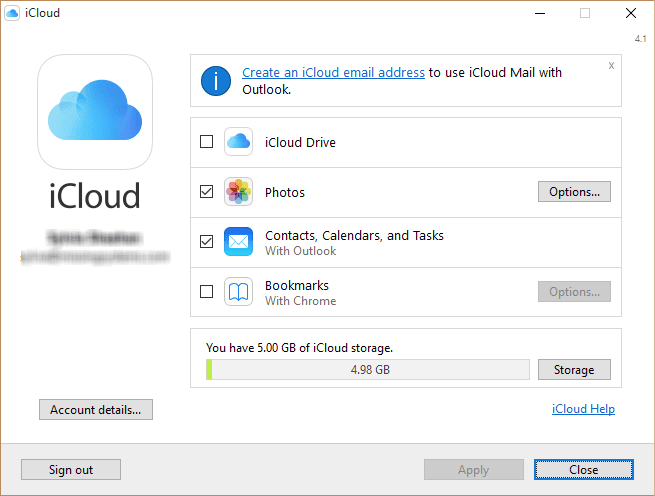Open Photos Options button
Screen dimensions: 655x496
[574, 192]
